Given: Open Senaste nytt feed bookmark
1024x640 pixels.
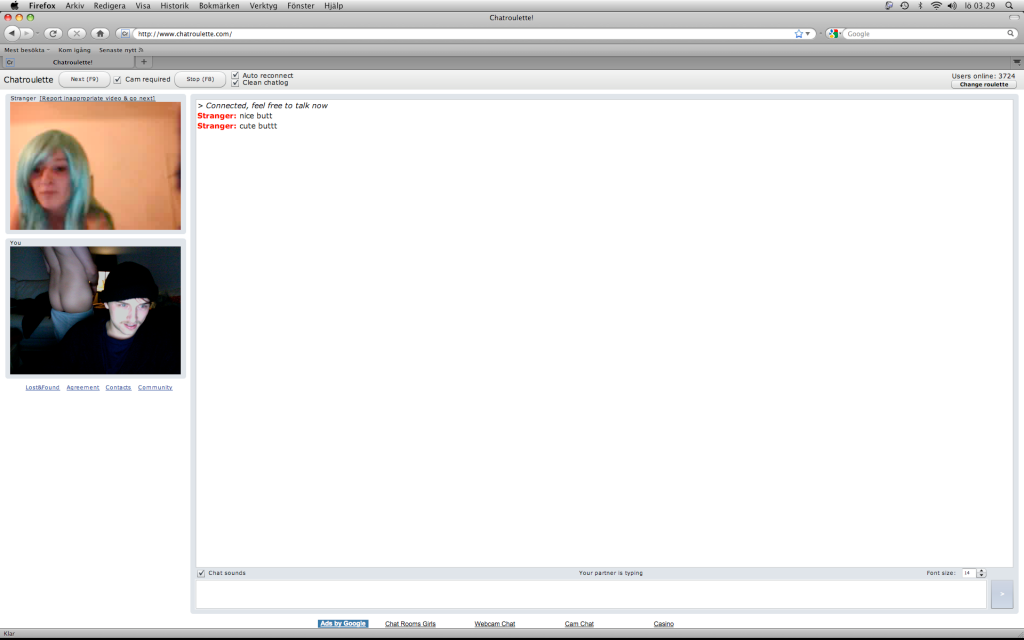Looking at the screenshot, I should (121, 50).
